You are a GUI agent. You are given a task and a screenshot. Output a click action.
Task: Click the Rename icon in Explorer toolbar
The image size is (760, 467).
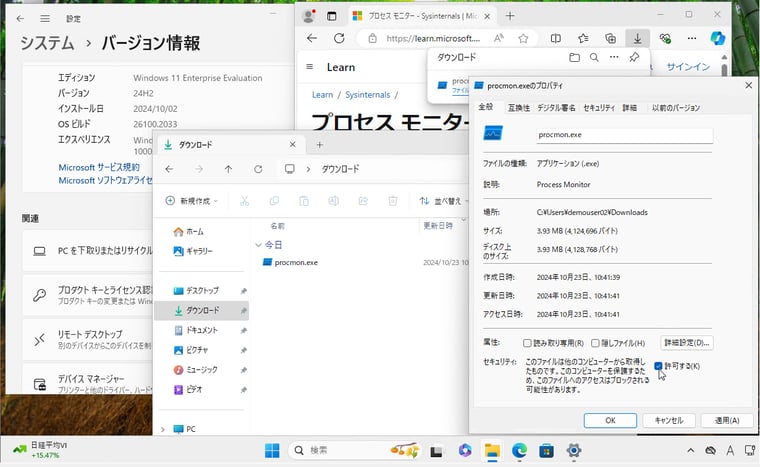[x=333, y=201]
